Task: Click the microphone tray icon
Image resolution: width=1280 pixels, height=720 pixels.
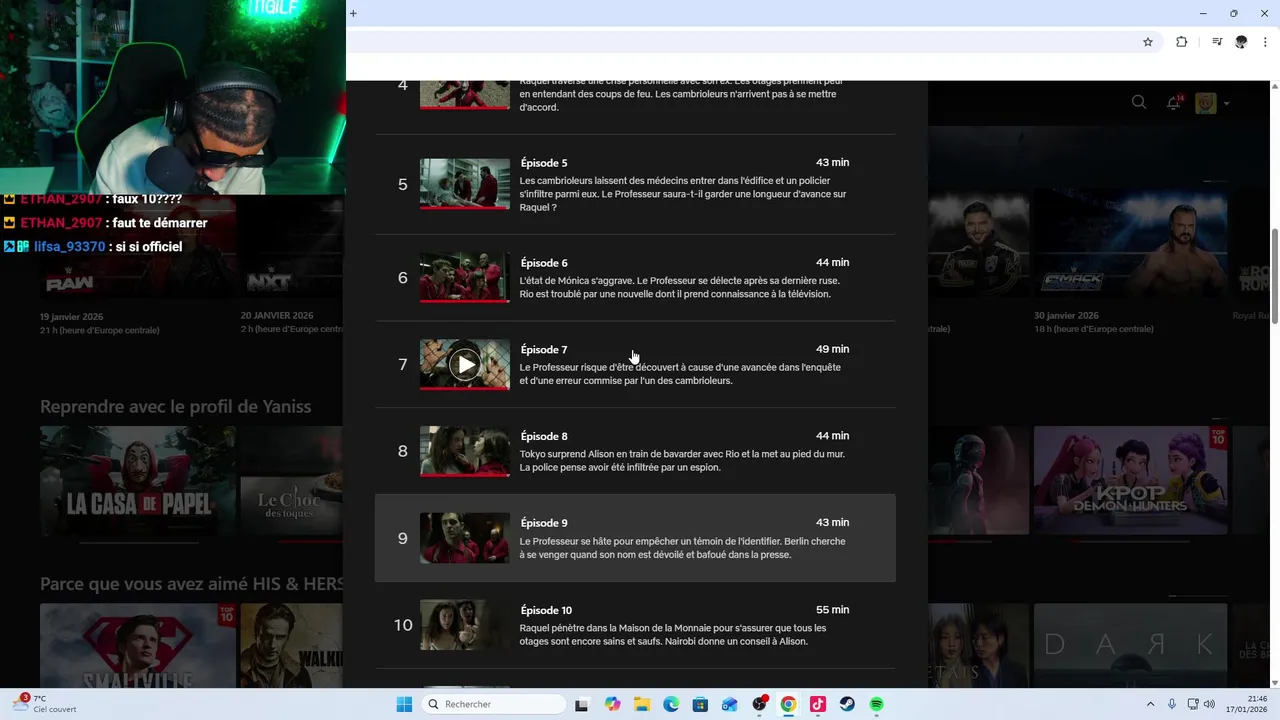Action: [x=1172, y=704]
